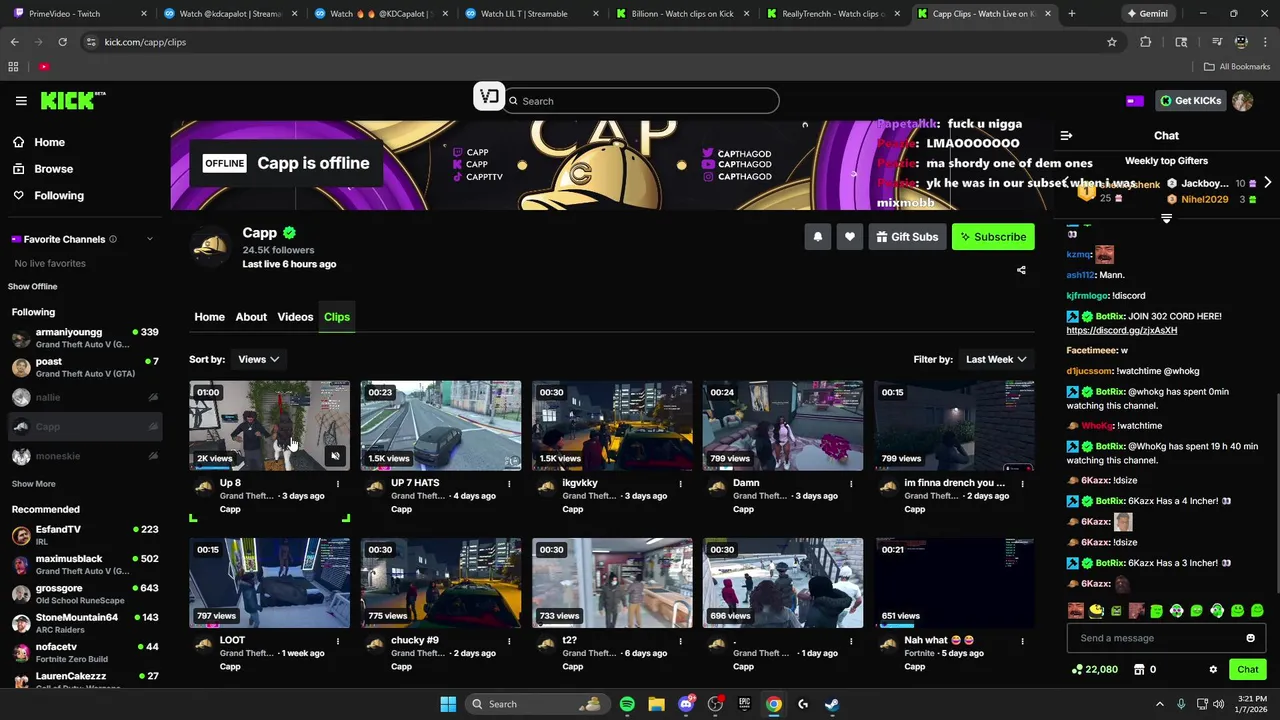Click the Favorite Channels info icon
Image resolution: width=1280 pixels, height=720 pixels.
pos(112,239)
